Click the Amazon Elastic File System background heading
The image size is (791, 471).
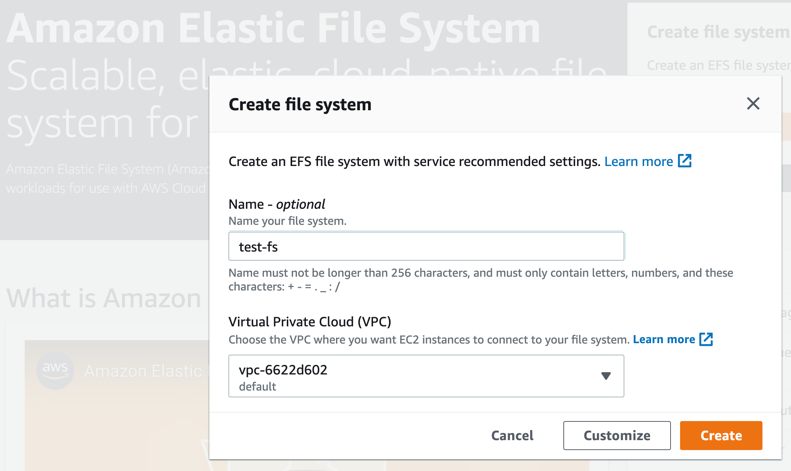coord(273,28)
